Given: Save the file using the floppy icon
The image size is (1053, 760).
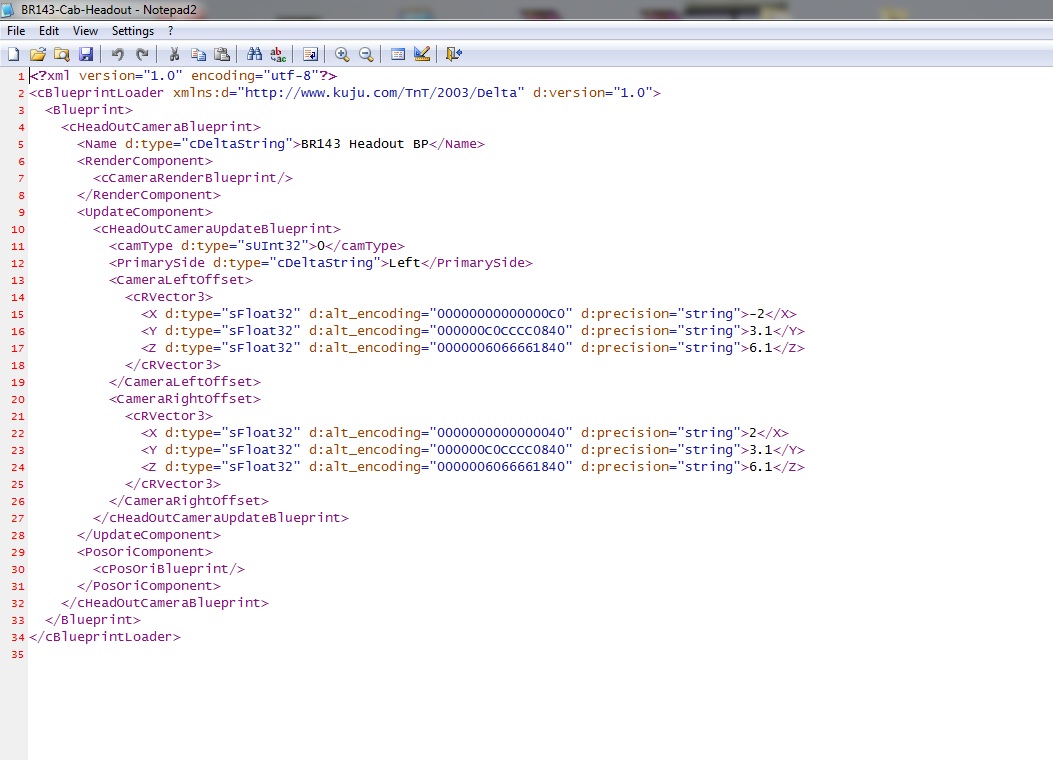Looking at the screenshot, I should coord(86,54).
